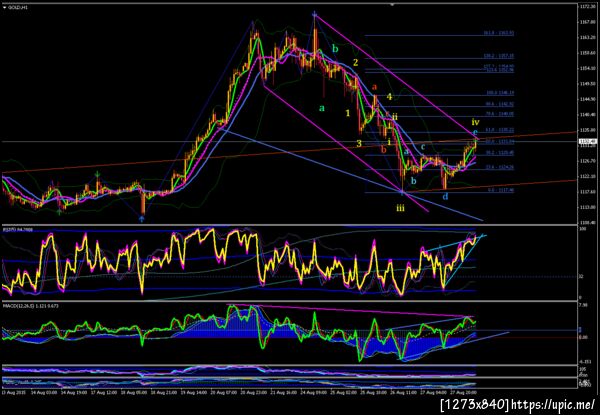The image size is (600, 415).
Task: Select the 100.0 Fibonacci level label
Action: [x=500, y=93]
